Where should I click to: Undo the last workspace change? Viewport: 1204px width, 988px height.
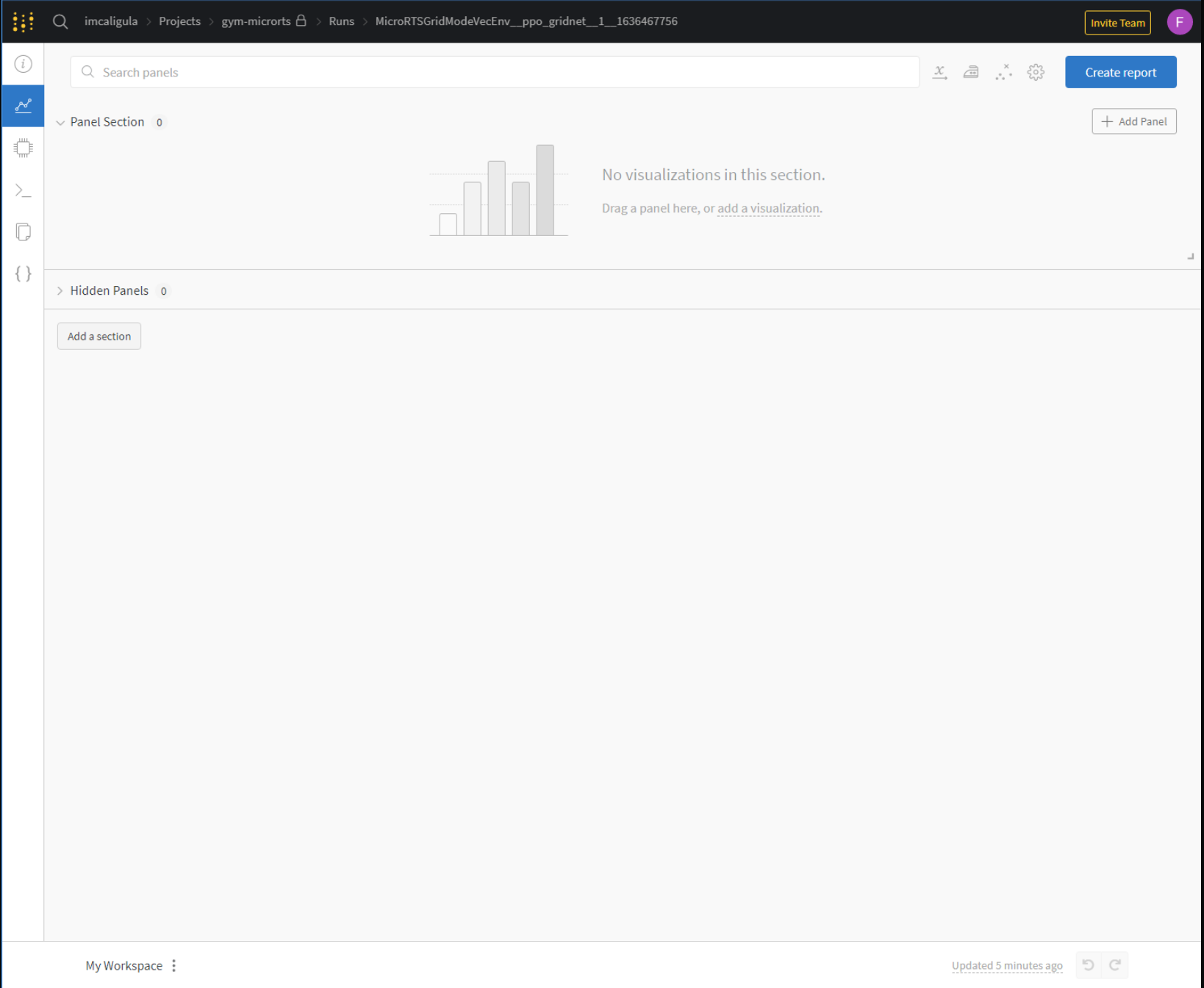1087,964
